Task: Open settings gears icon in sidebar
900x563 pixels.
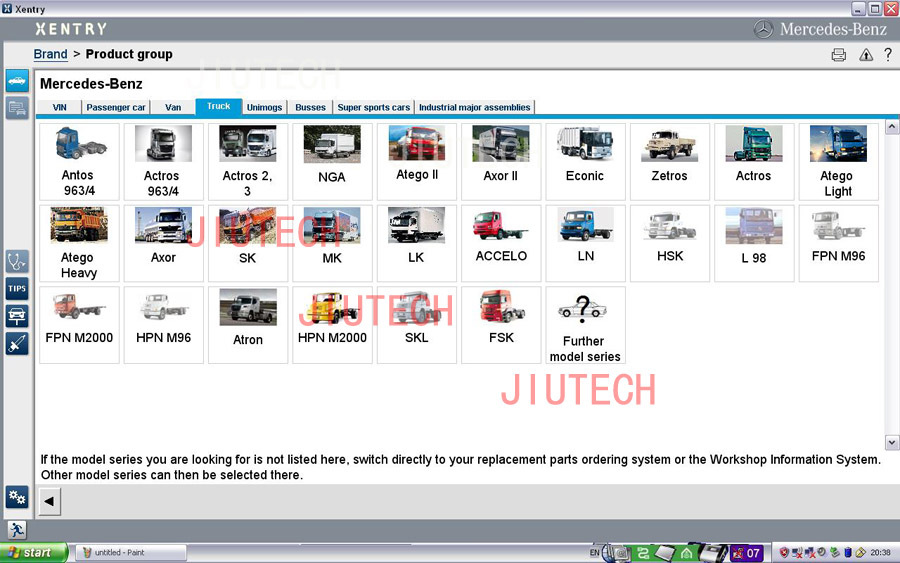Action: (17, 497)
